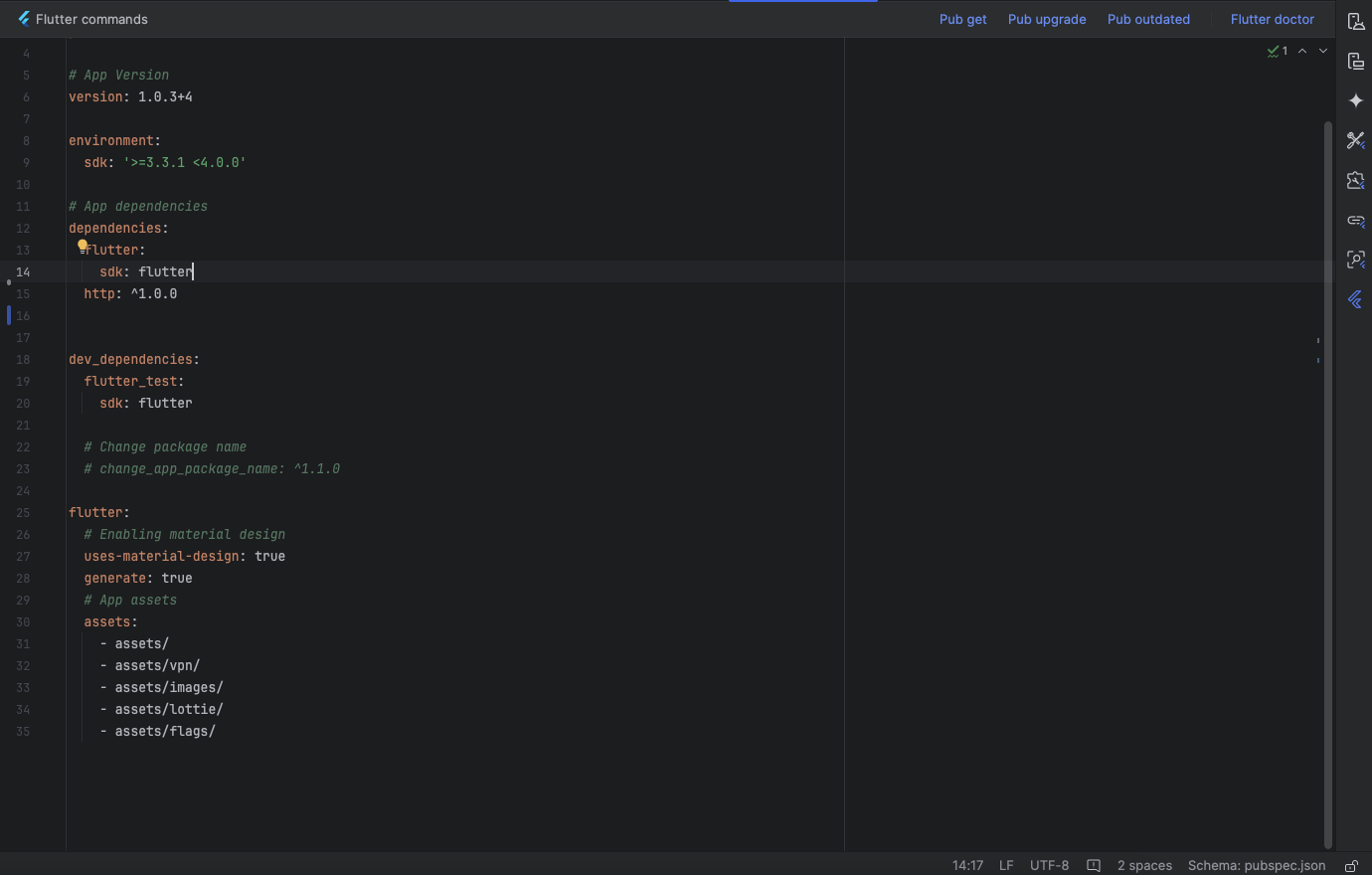Open Flutter puzzle-piece tool window icon
The height and width of the screenshot is (875, 1372).
click(x=1355, y=181)
